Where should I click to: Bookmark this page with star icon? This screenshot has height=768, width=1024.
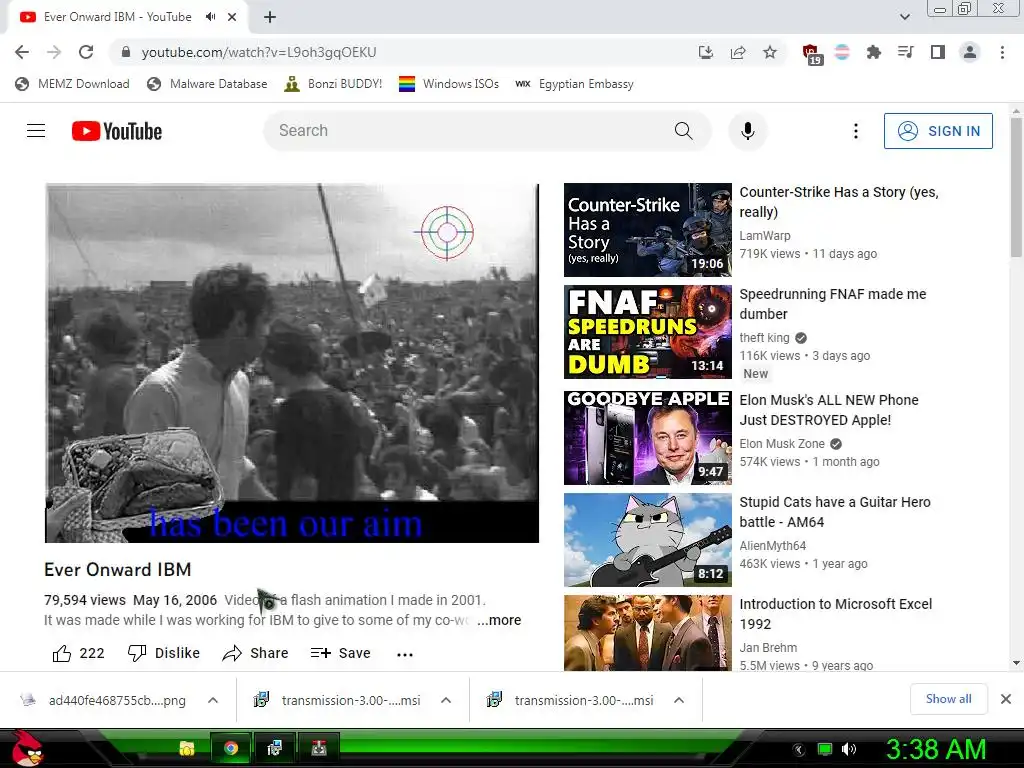pos(770,52)
